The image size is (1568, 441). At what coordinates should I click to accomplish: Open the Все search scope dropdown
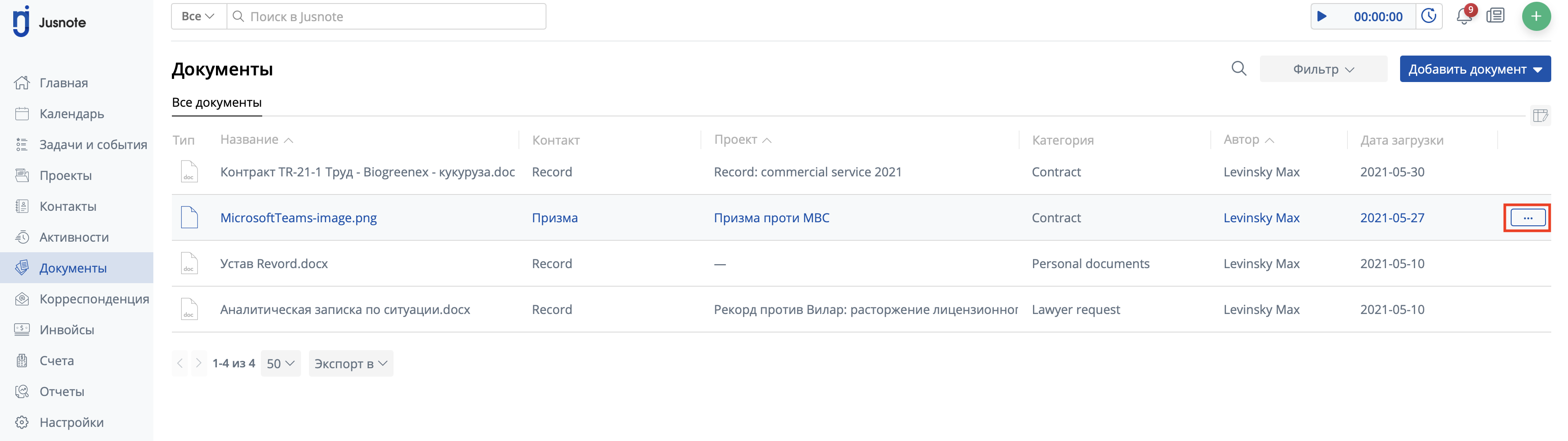tap(198, 16)
